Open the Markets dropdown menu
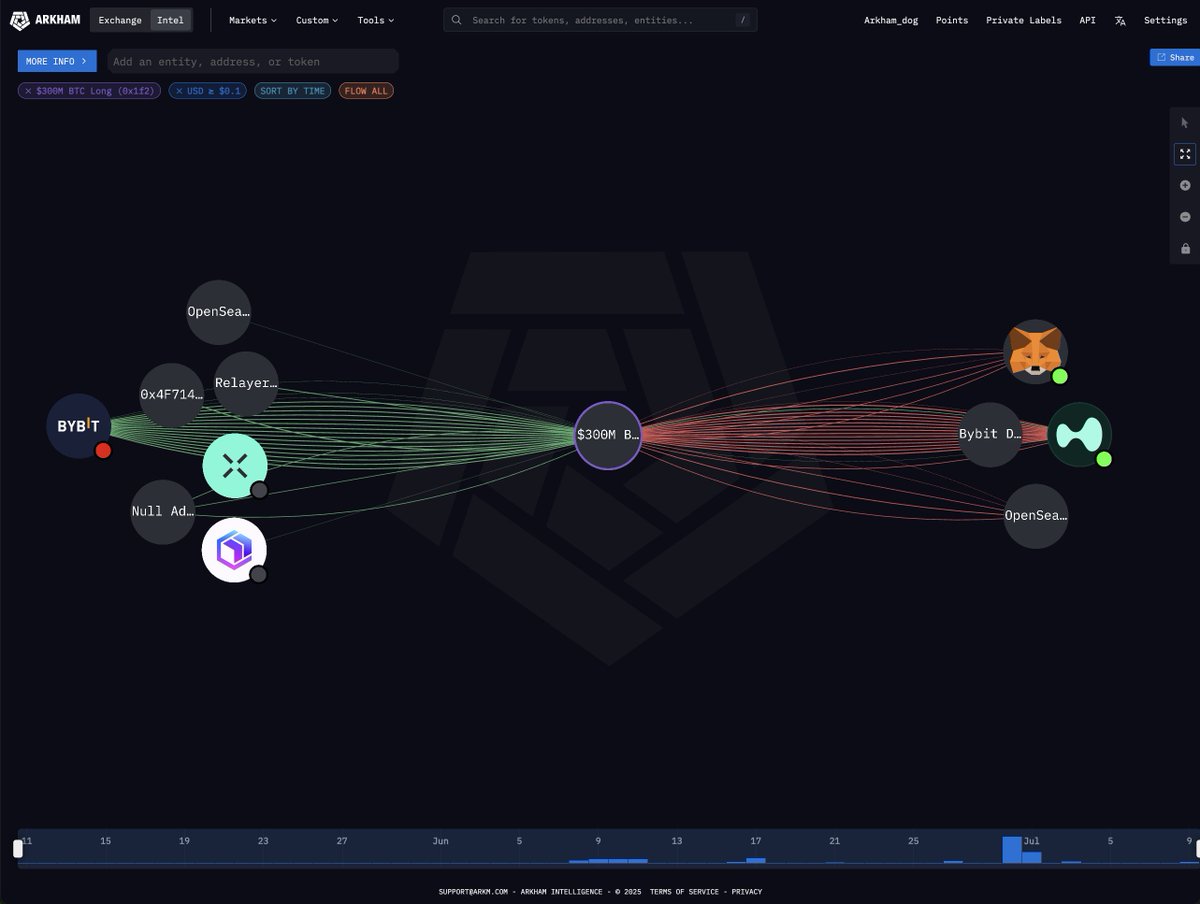This screenshot has width=1200, height=904. (x=252, y=20)
